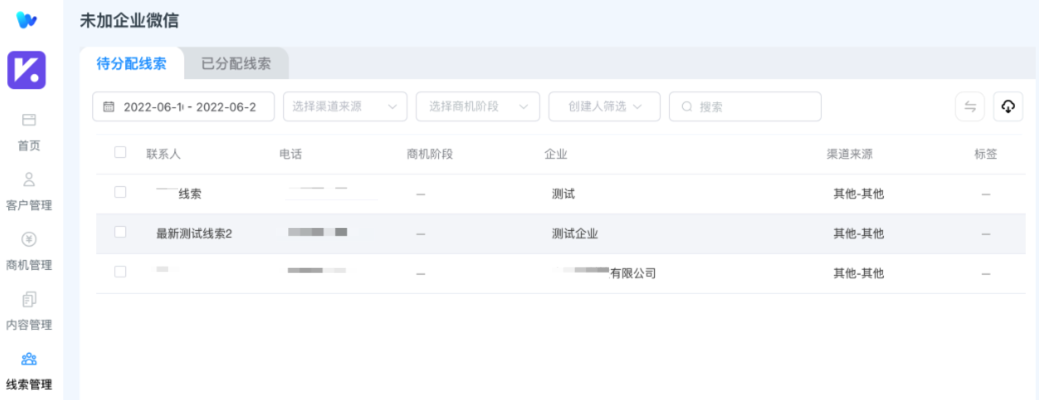
Task: Click the 最新测试线索2 contact name
Action: coord(194,233)
